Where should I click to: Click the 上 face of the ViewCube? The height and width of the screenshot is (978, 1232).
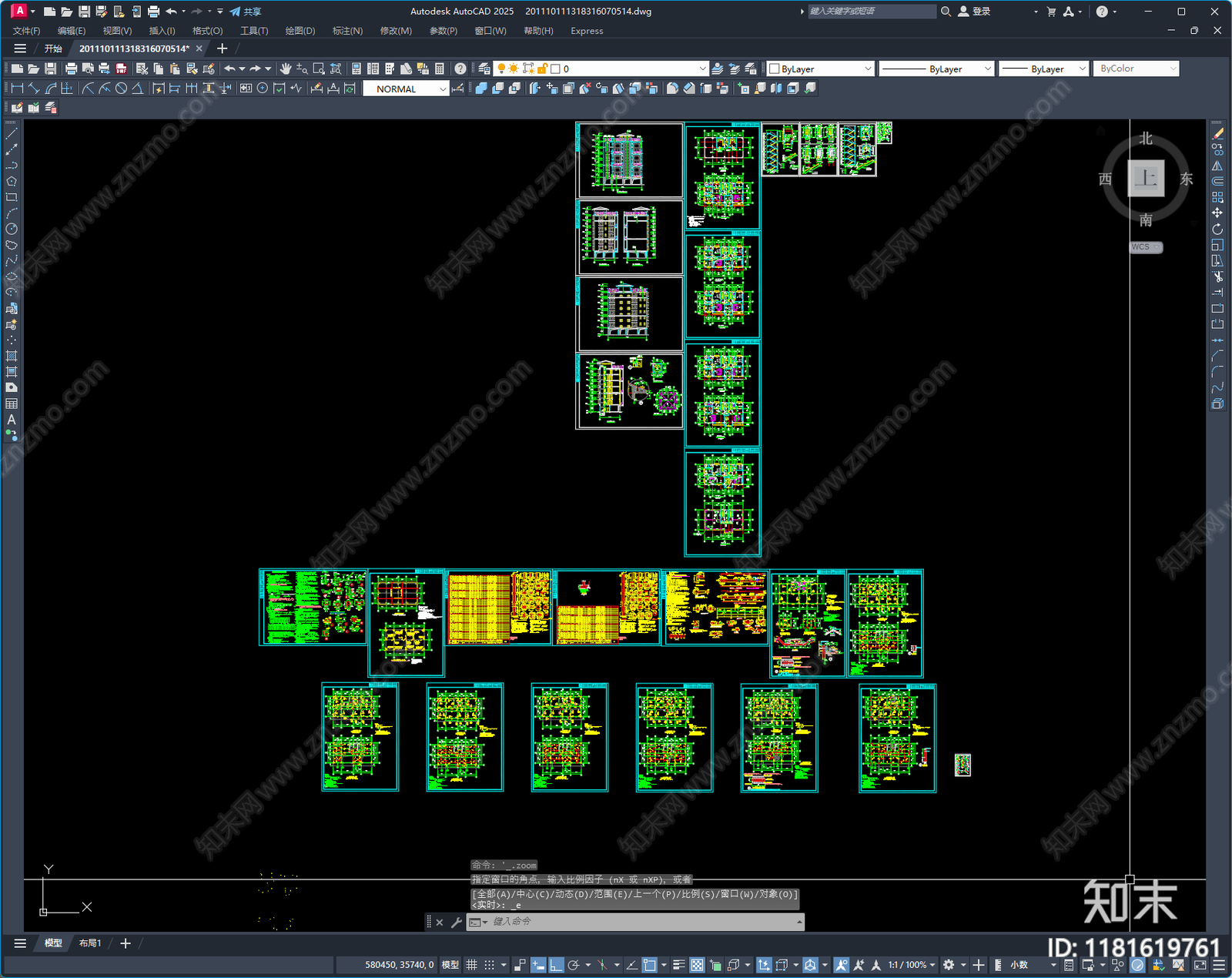click(1146, 179)
